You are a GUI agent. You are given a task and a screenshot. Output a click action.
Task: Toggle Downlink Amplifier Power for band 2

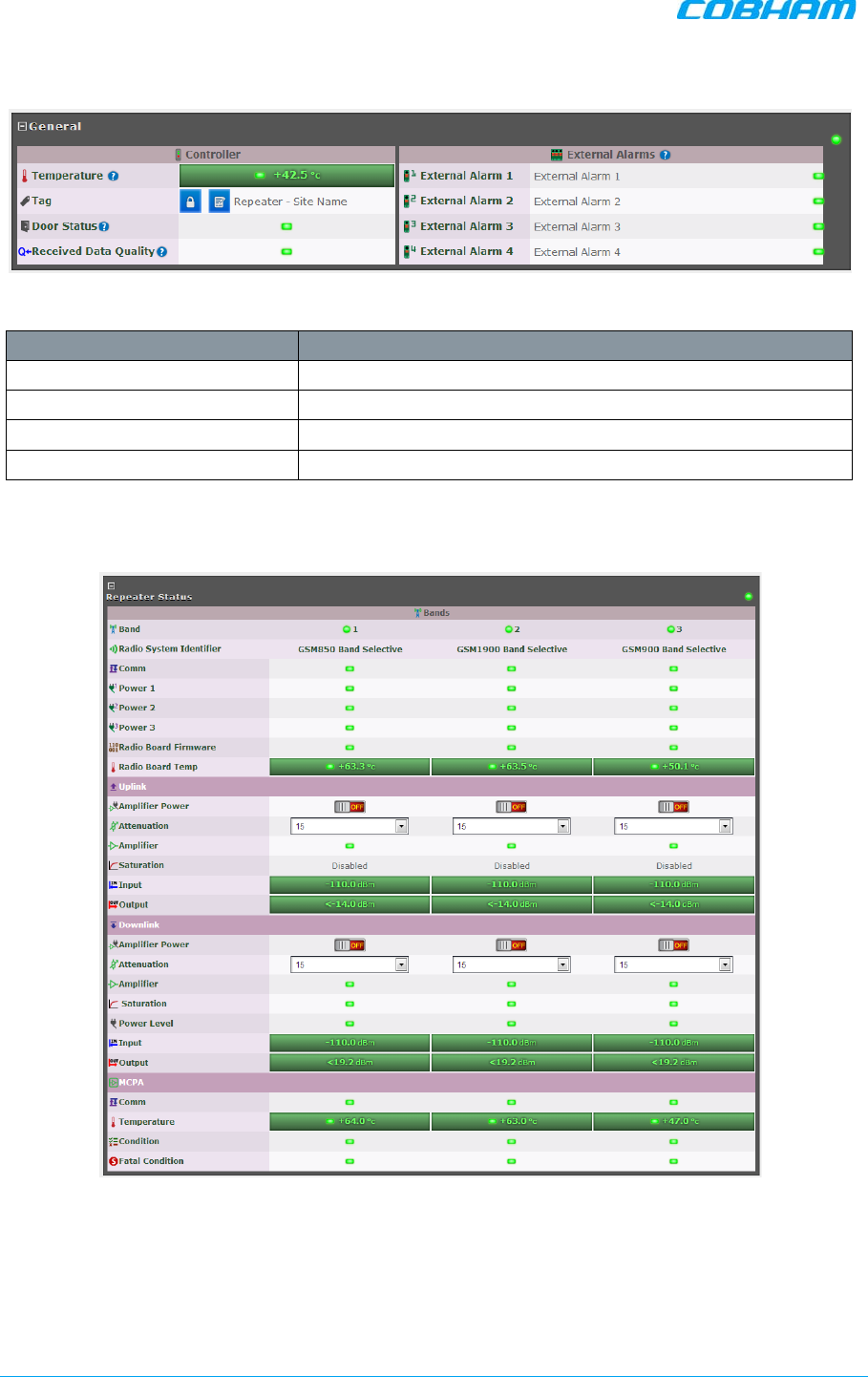[512, 945]
